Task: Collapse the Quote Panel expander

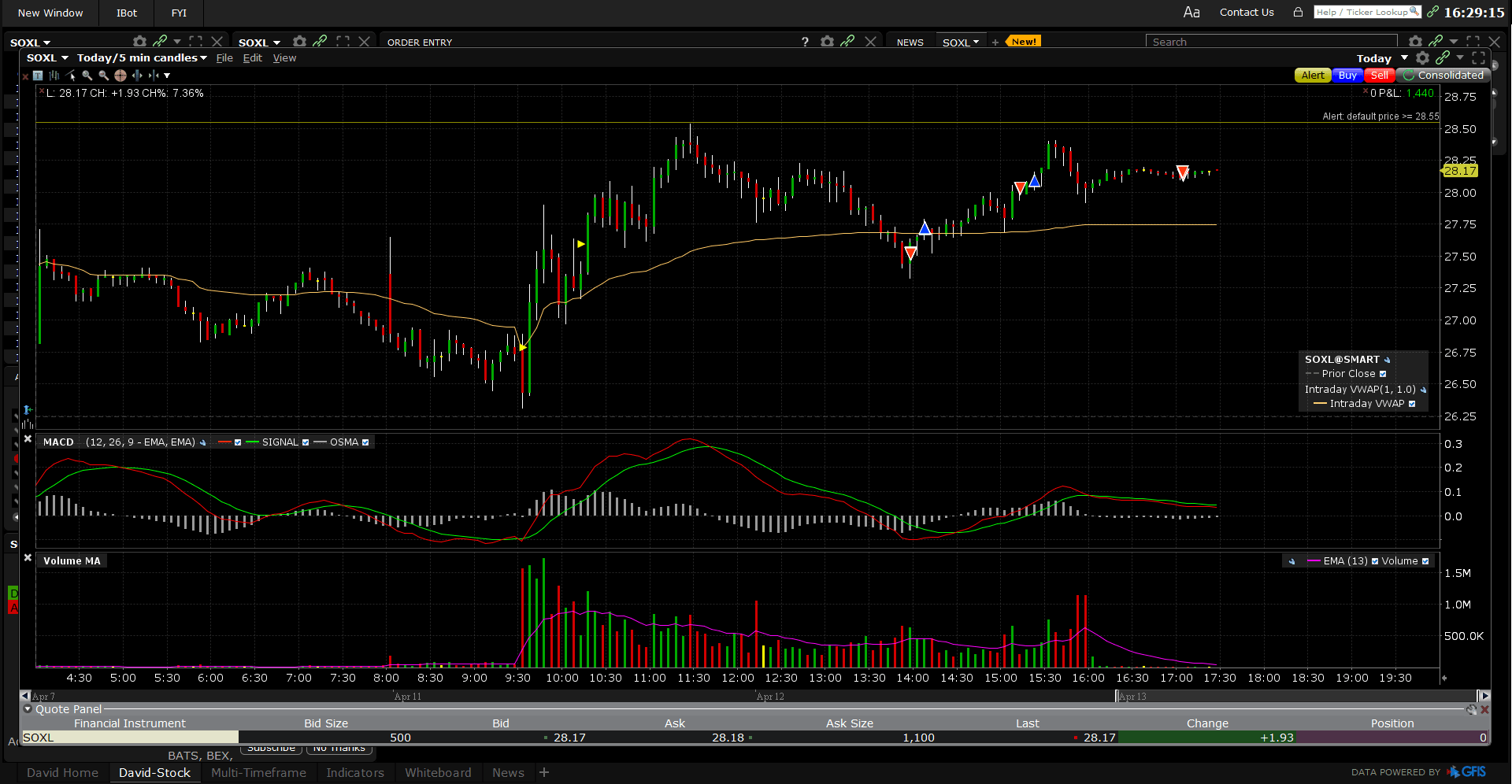Action: click(x=28, y=709)
